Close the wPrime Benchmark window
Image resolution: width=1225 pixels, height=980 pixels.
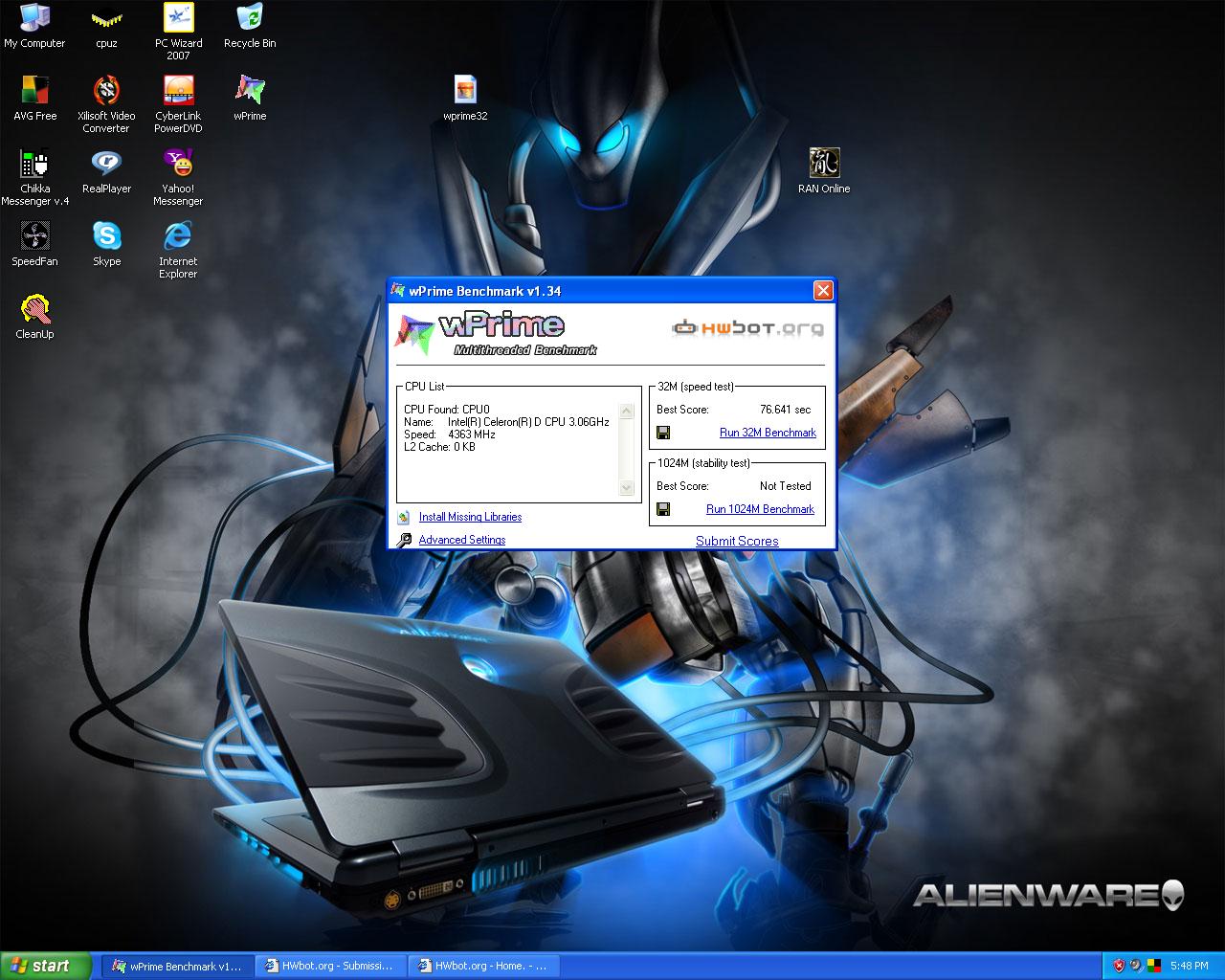pyautogui.click(x=822, y=291)
